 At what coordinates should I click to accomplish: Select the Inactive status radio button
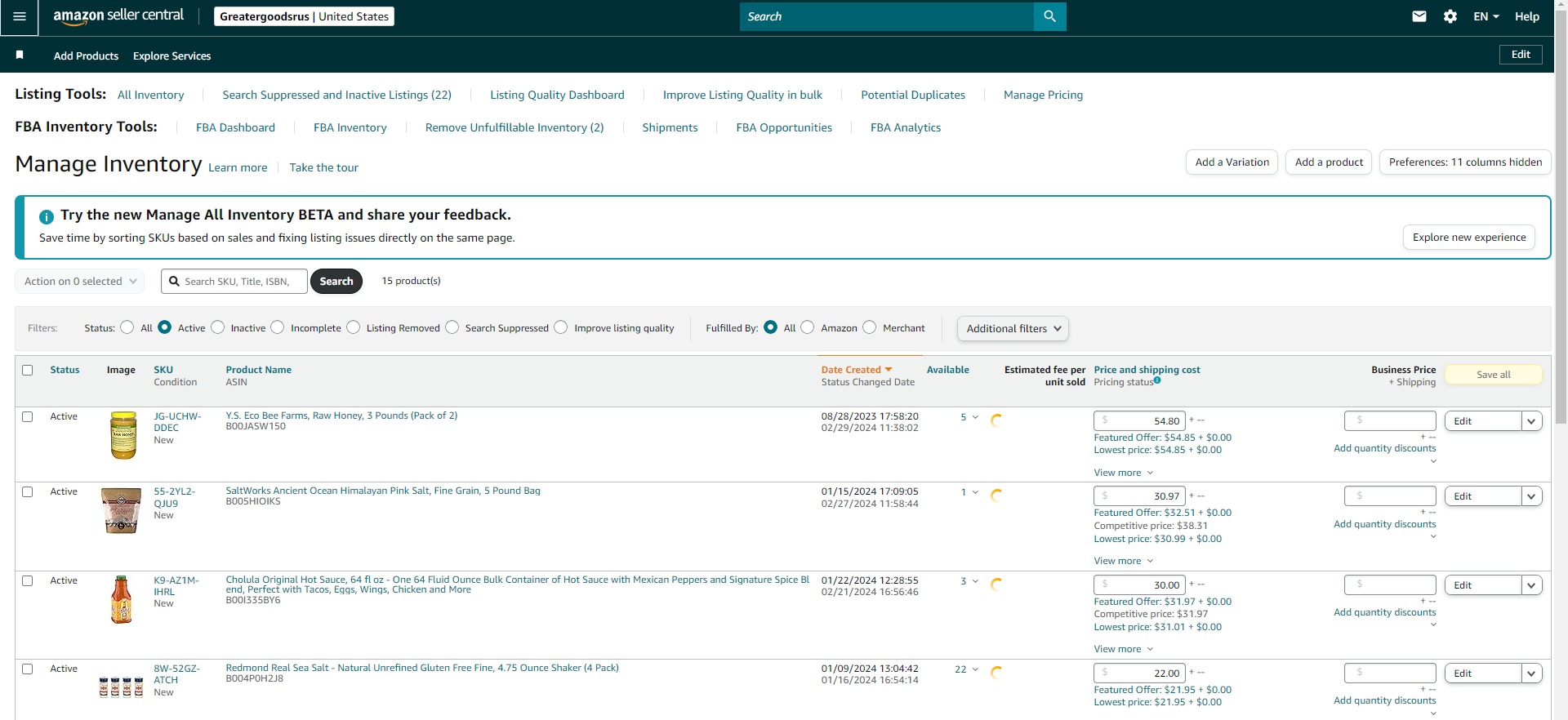coord(217,327)
